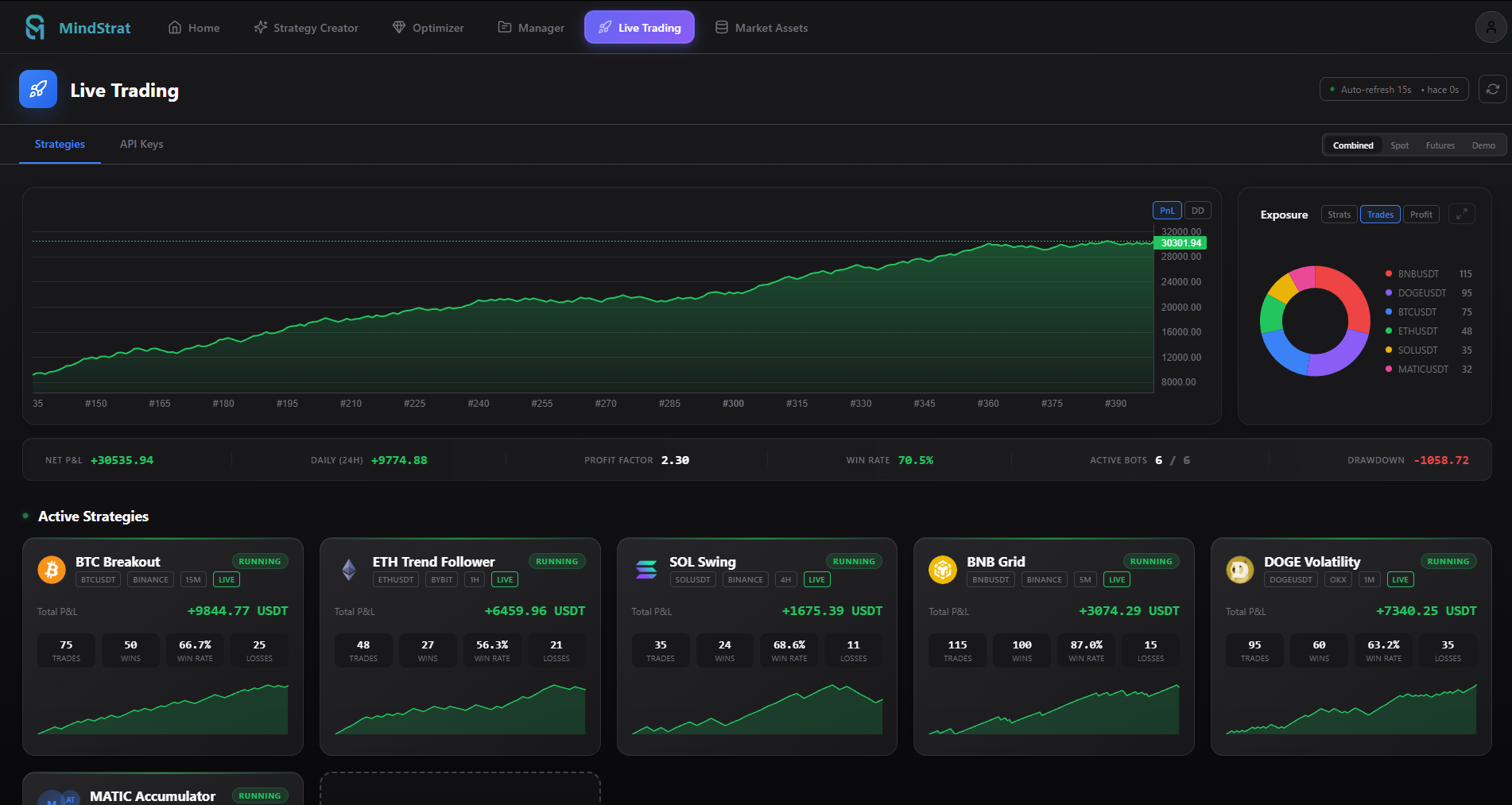Select the Spot trading mode
The width and height of the screenshot is (1512, 805).
[1399, 145]
